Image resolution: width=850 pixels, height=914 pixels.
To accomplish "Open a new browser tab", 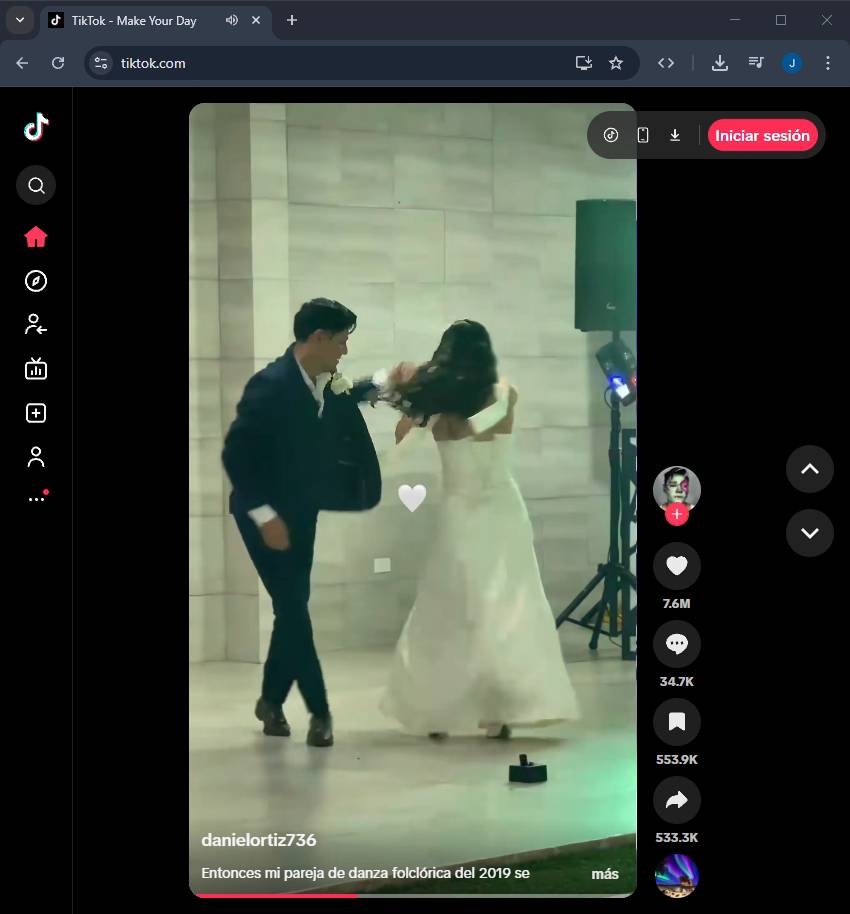I will pos(292,20).
